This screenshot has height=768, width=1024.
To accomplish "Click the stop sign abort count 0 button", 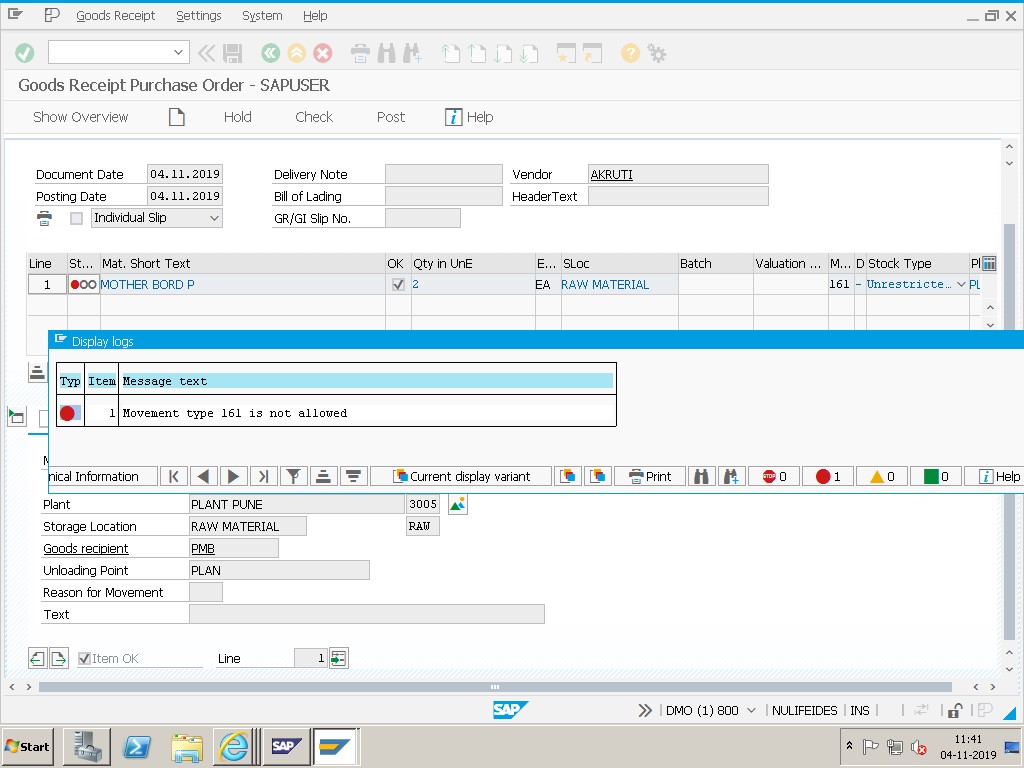I will (x=773, y=476).
